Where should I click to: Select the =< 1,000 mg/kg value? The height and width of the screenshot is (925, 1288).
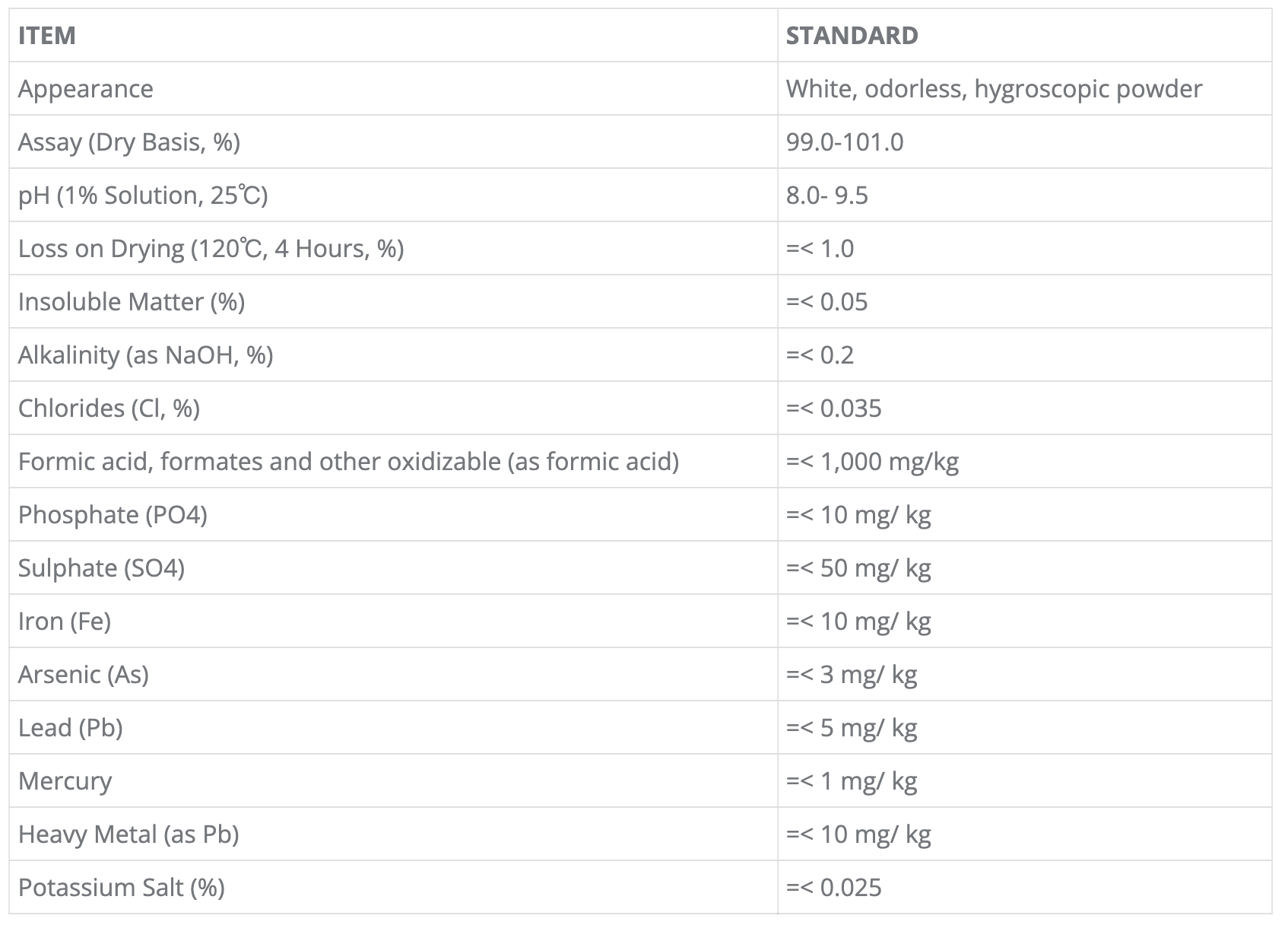[x=872, y=462]
